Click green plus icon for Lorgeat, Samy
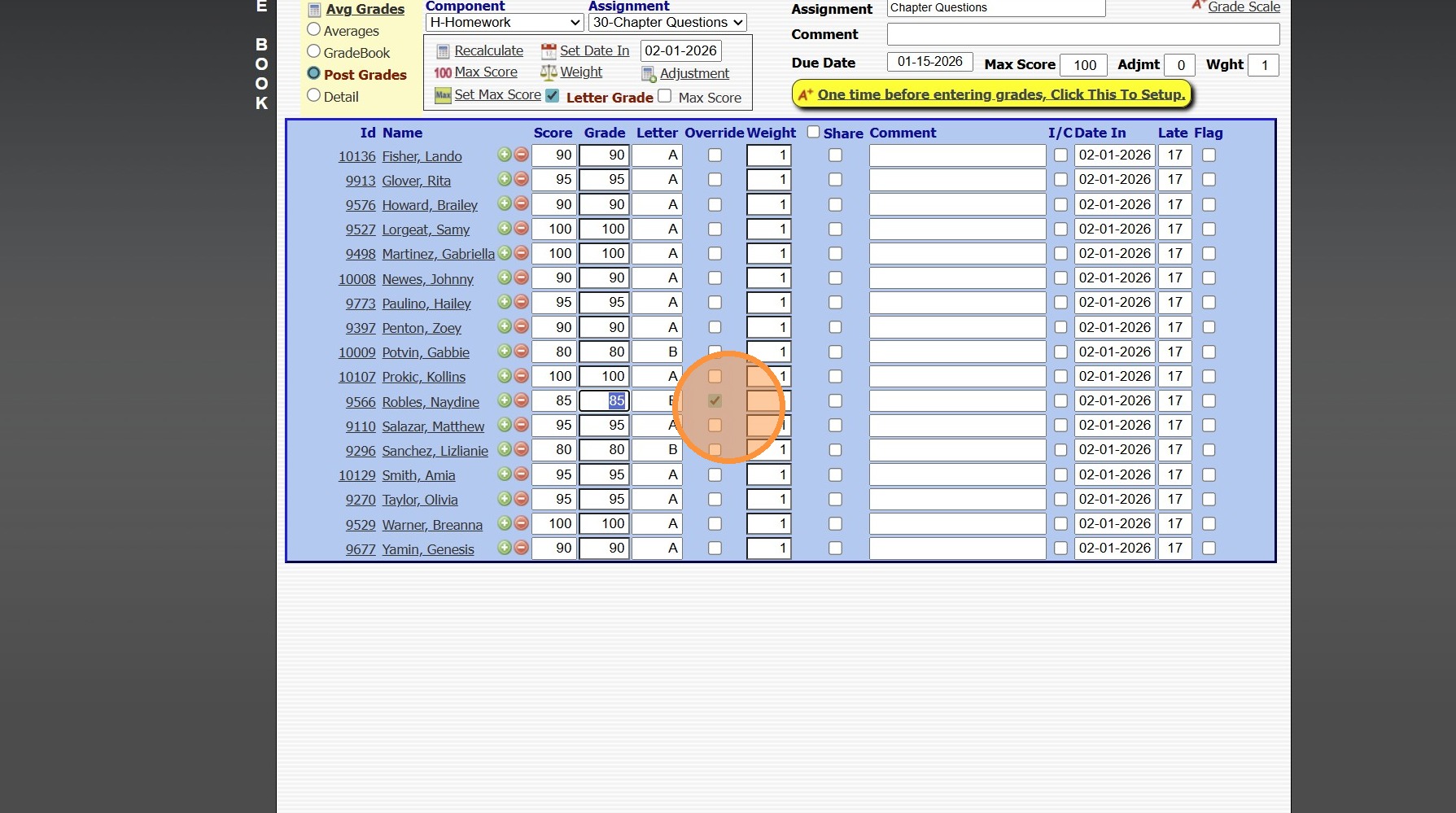The image size is (1456, 813). pos(505,229)
